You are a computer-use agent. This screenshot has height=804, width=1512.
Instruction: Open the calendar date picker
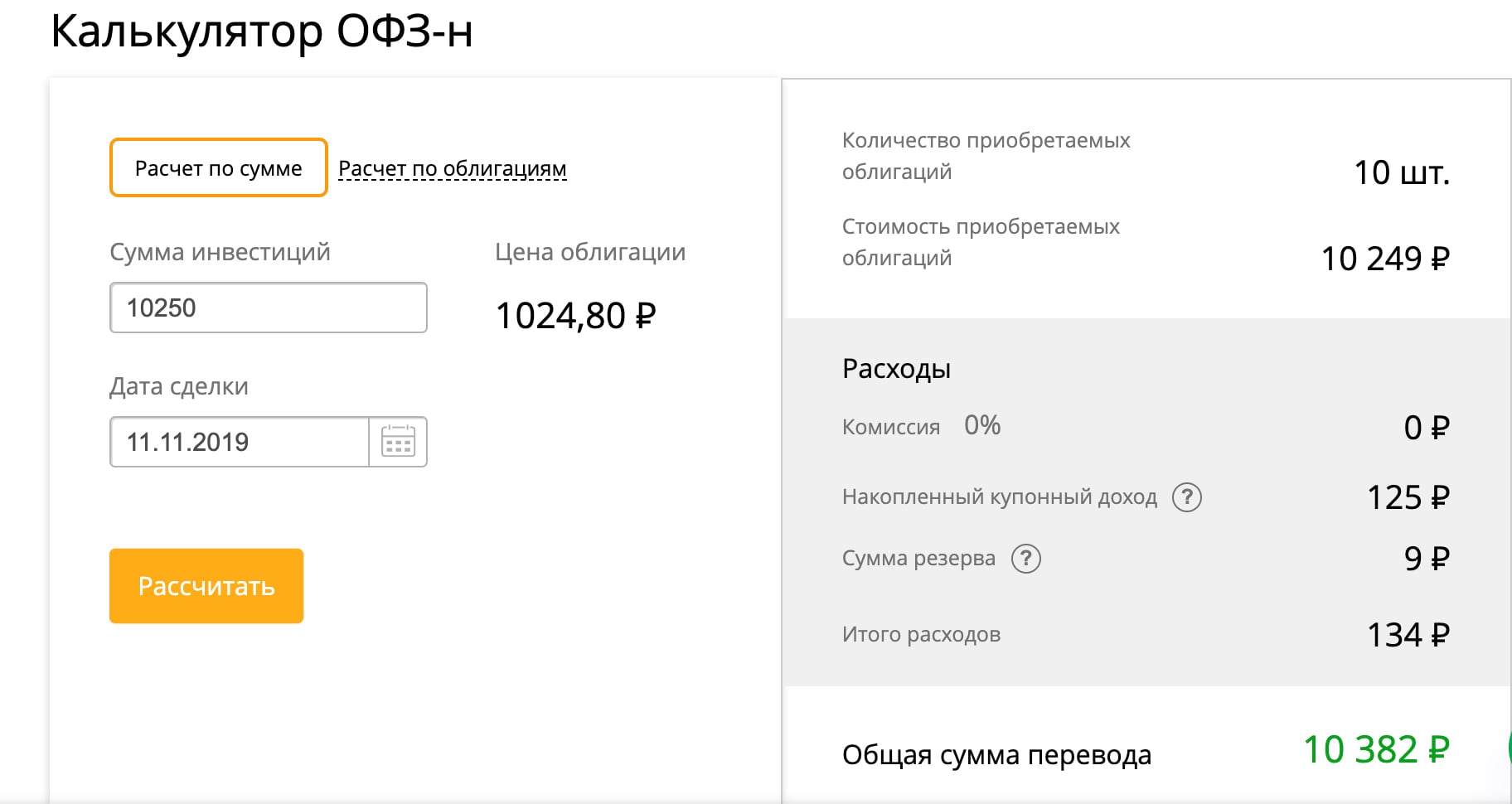pyautogui.click(x=398, y=442)
